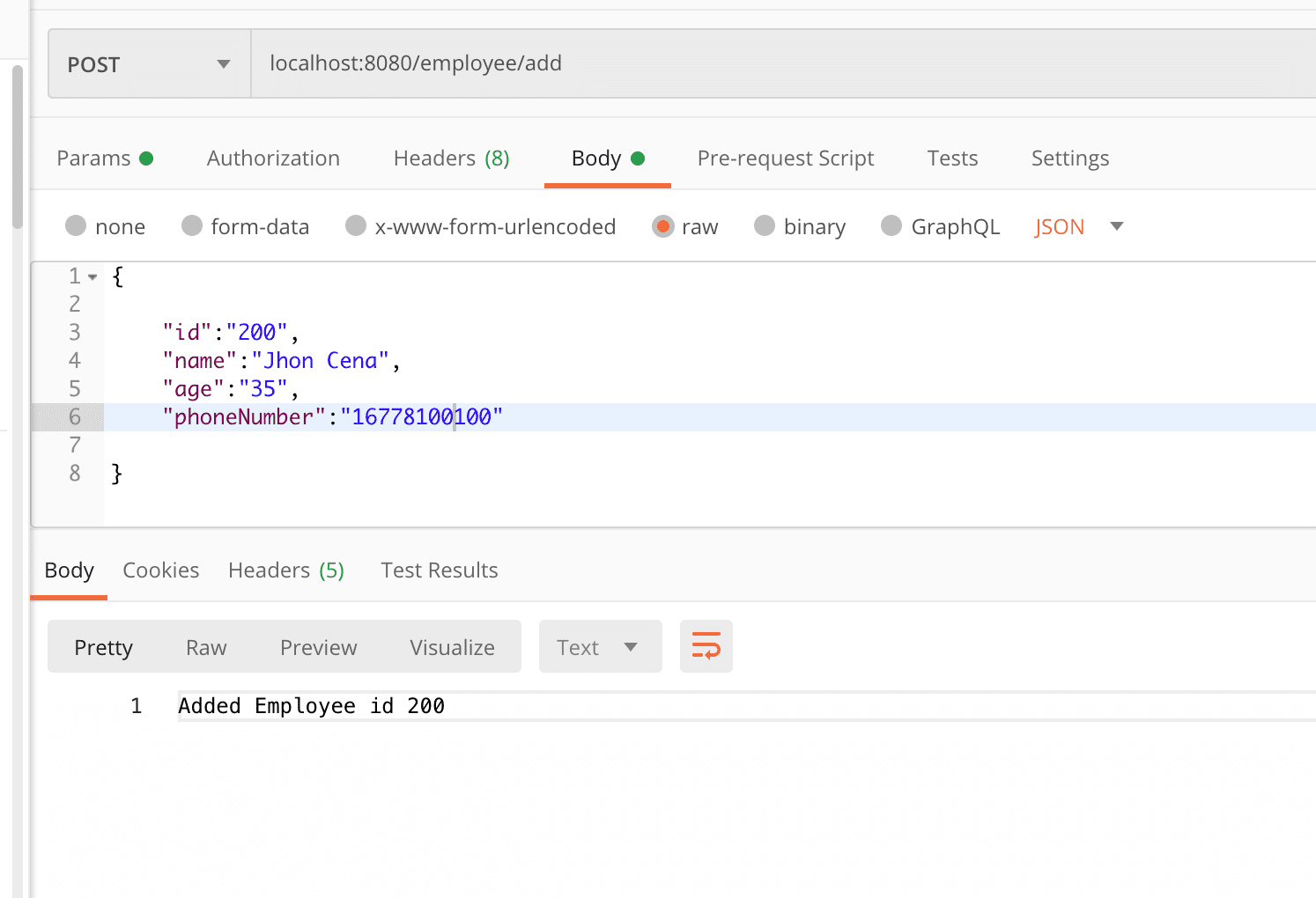Select the form-data body type
Viewport: 1316px width, 898px height.
[x=245, y=226]
